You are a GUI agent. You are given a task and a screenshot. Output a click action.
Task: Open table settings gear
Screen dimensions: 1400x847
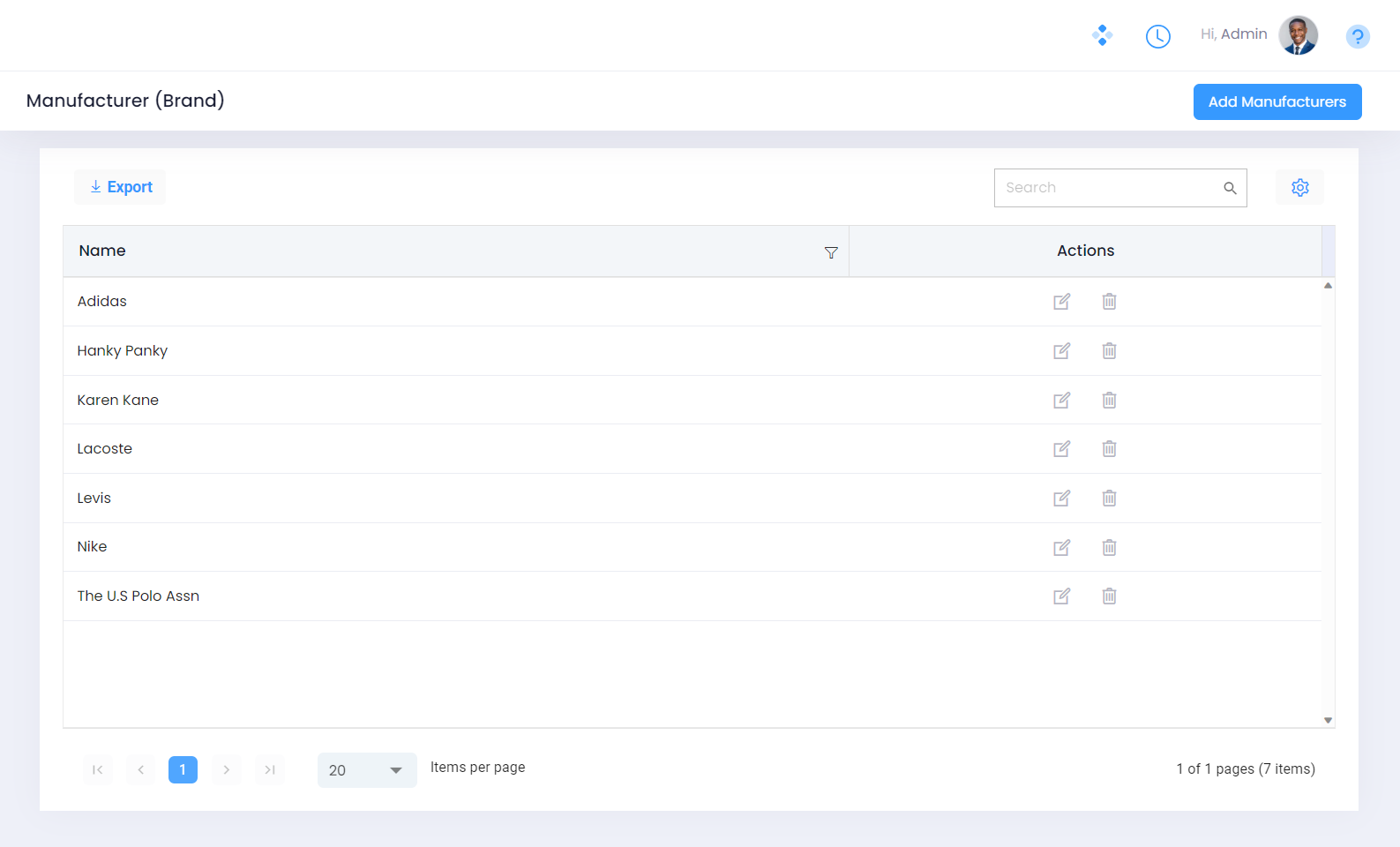[x=1299, y=187]
